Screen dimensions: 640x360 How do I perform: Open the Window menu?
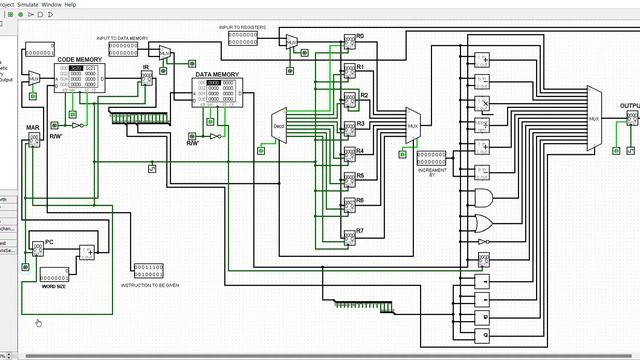(51, 4)
